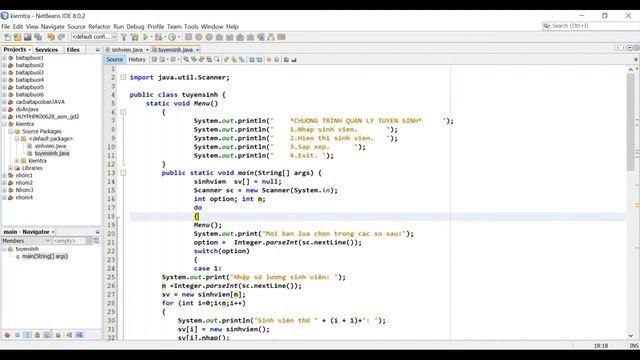The image size is (640, 360).
Task: Select the HUYPHPK00628_asm_gd2 project
Action: click(47, 117)
